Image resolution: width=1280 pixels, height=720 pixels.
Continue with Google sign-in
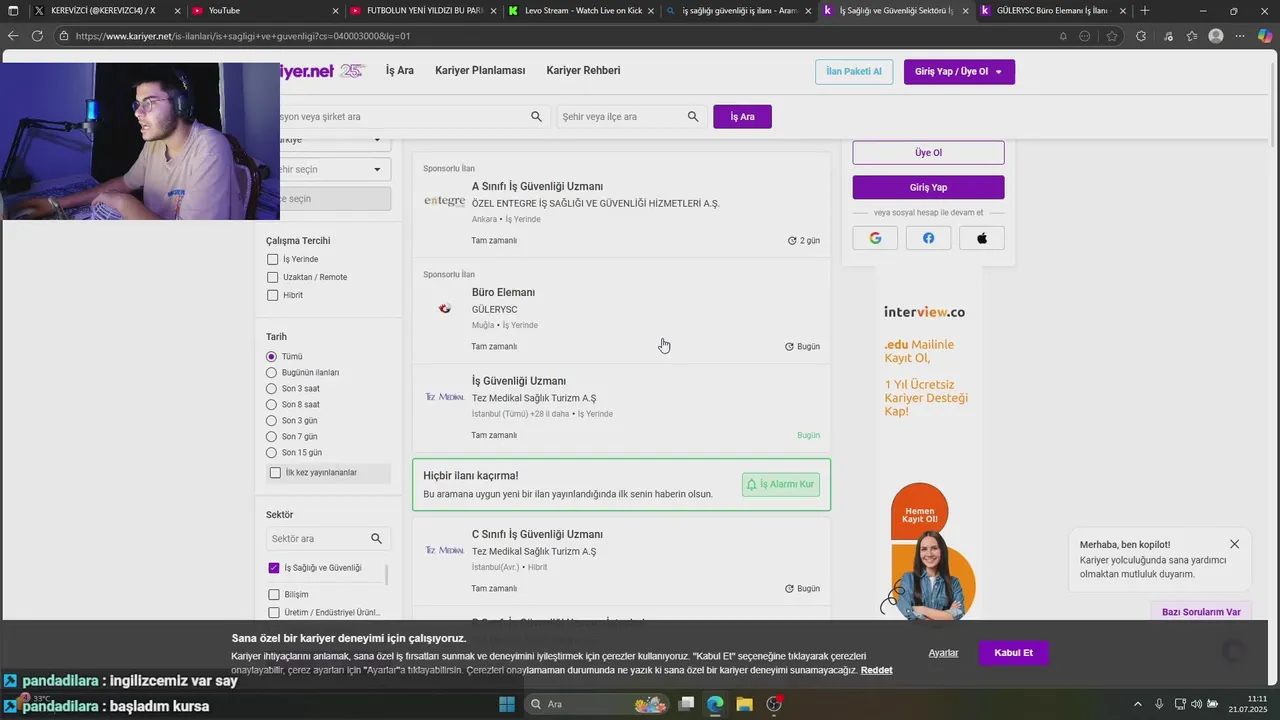tap(875, 238)
